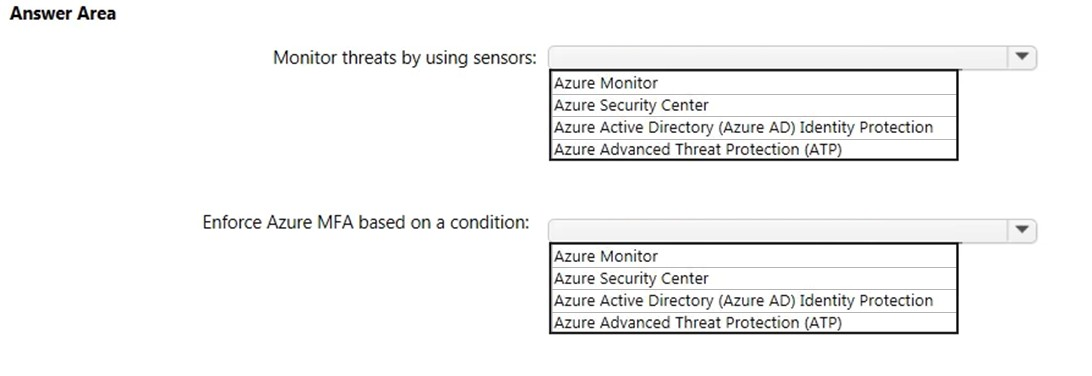This screenshot has width=1092, height=376.
Task: Choose Azure Security Center for sensor monitoring
Action: point(754,105)
